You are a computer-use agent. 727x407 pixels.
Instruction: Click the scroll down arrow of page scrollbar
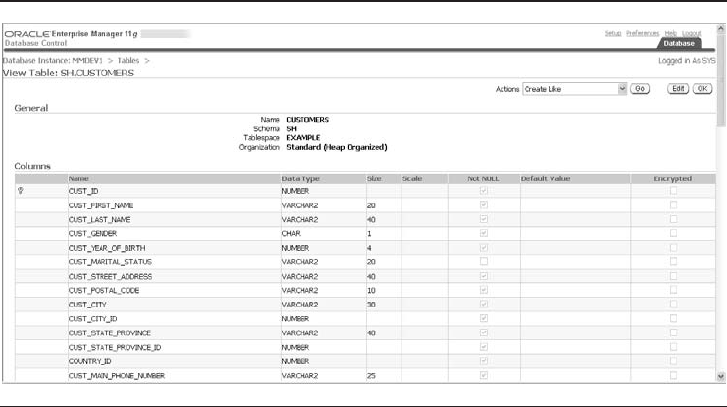coord(721,376)
